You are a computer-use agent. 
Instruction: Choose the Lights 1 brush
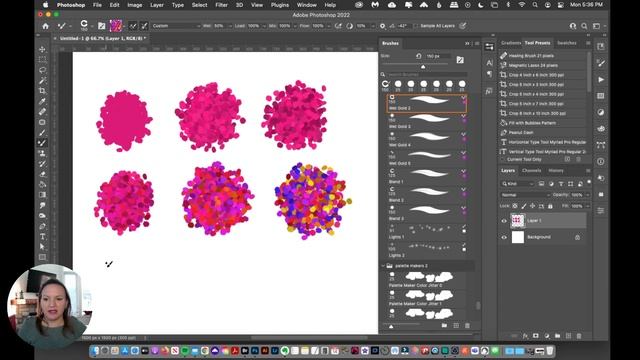[427, 231]
